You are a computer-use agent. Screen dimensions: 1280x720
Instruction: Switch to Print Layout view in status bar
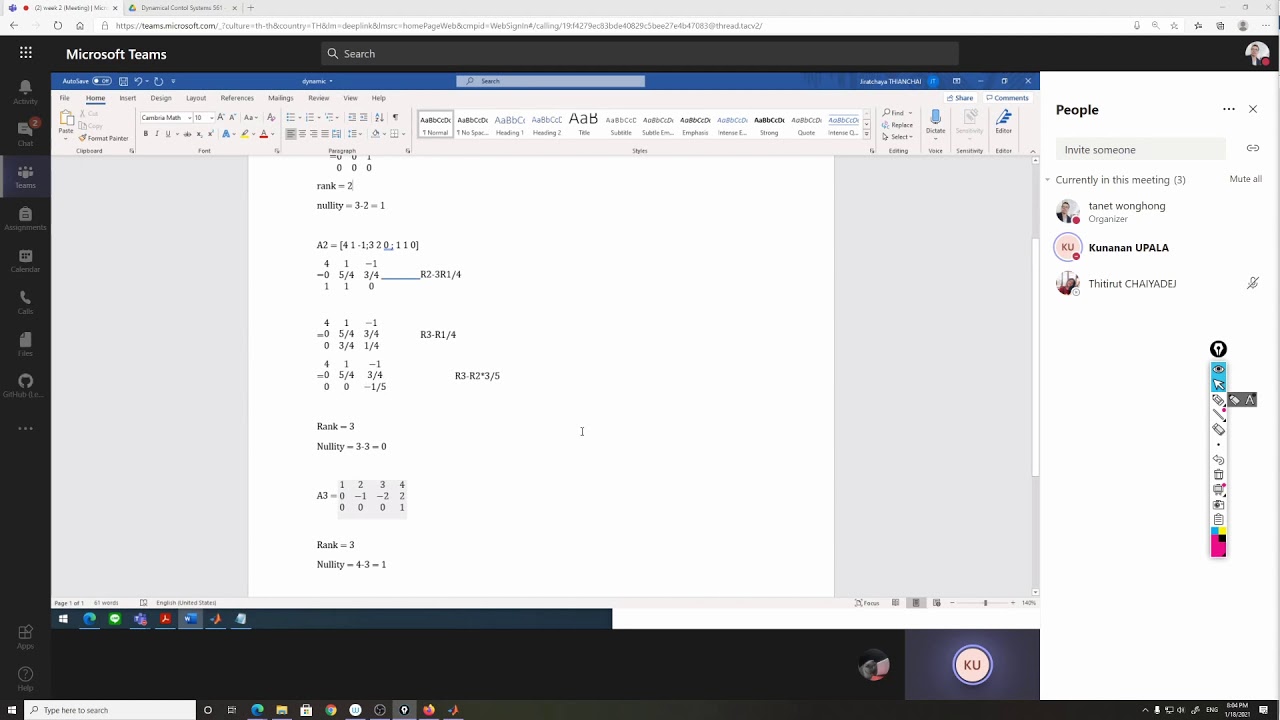click(x=915, y=603)
